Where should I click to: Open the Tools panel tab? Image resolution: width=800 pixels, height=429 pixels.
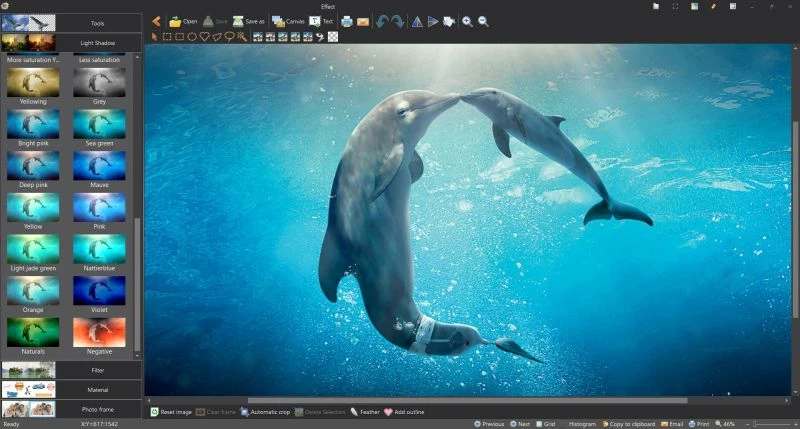pyautogui.click(x=97, y=22)
